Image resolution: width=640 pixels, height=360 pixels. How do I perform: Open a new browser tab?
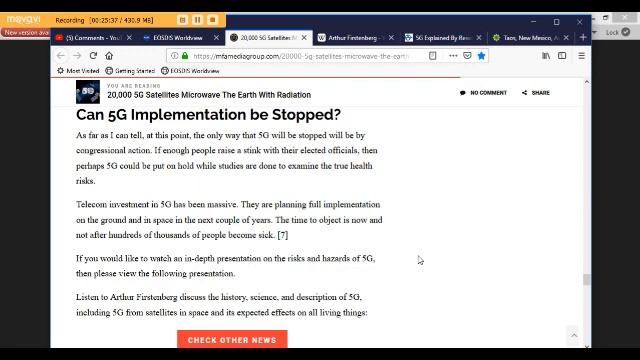pyautogui.click(x=583, y=38)
